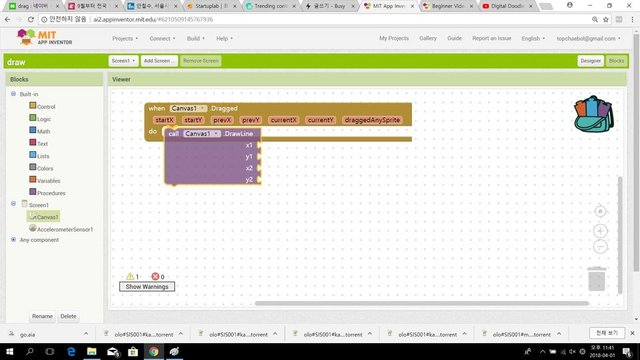Click the draggedAnySprite parameter block
Image resolution: width=640 pixels, height=360 pixels.
click(372, 120)
